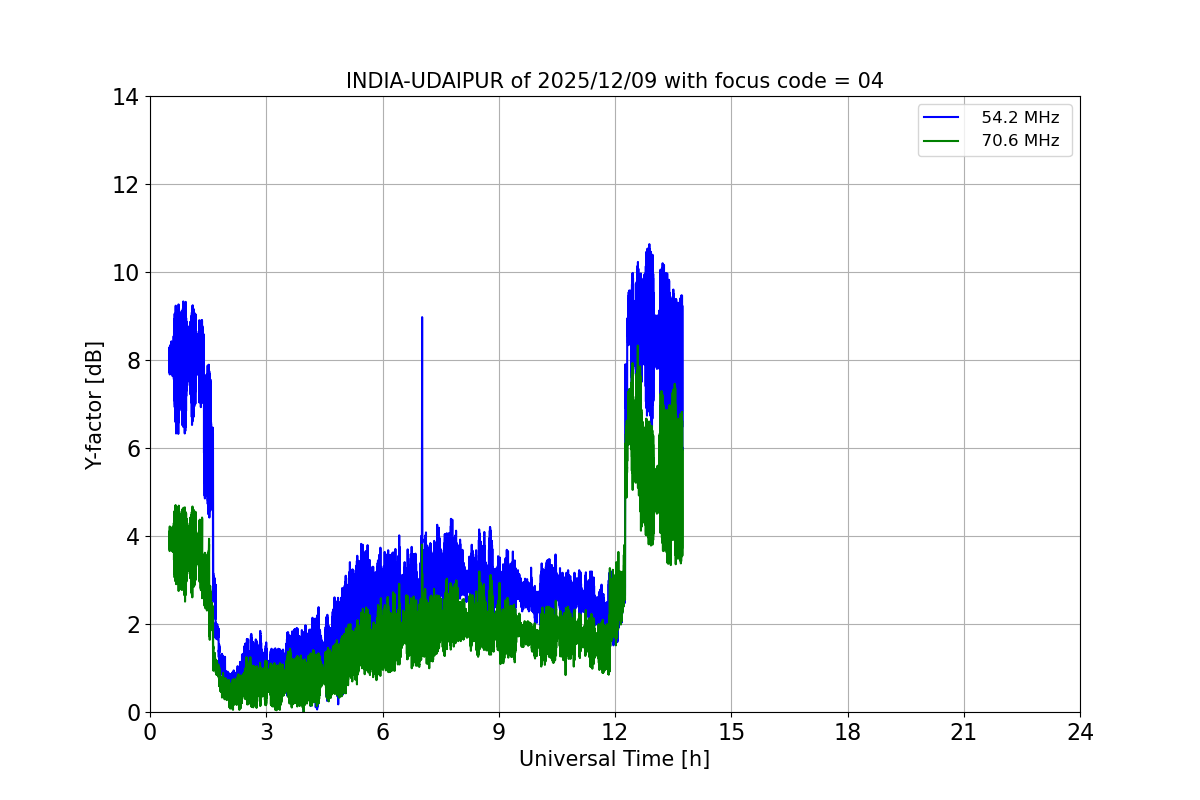Select the 54.2 MHz legend label
Viewport: 1200px width, 800px height.
point(1020,118)
